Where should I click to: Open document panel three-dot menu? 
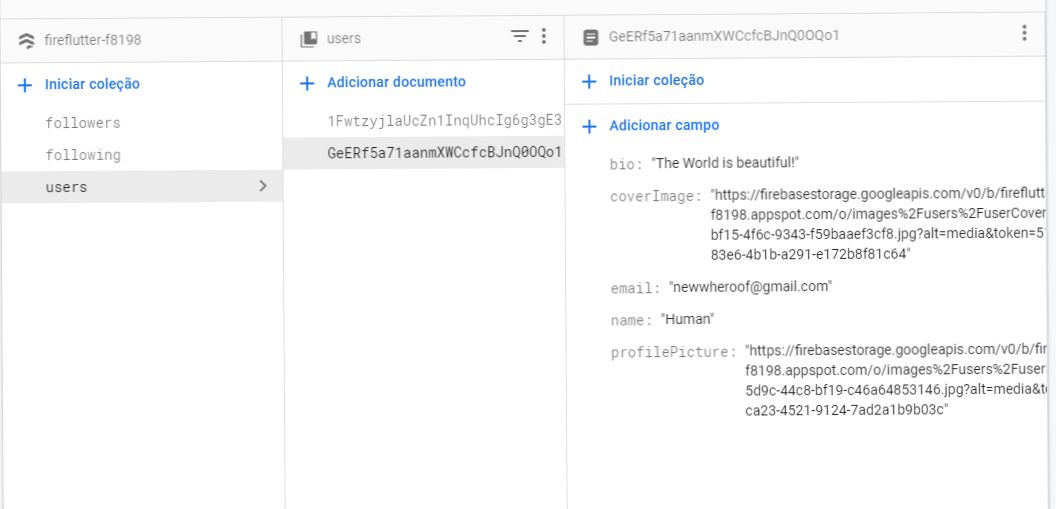(x=1024, y=34)
